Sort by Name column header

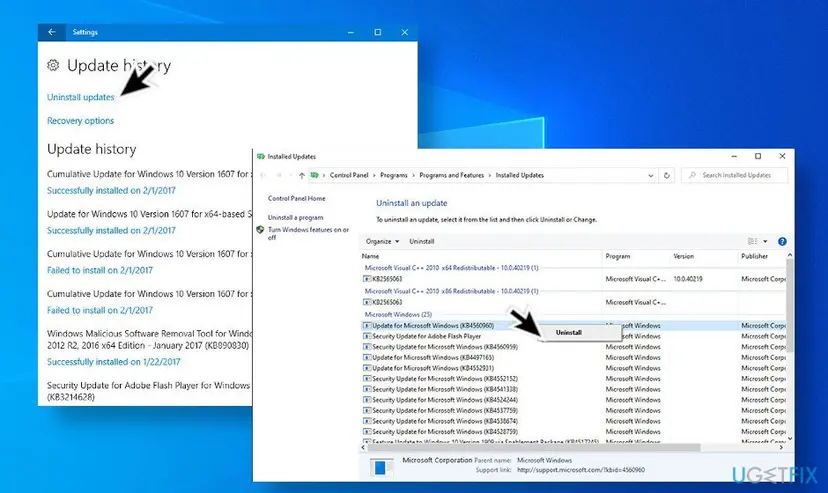click(x=481, y=256)
